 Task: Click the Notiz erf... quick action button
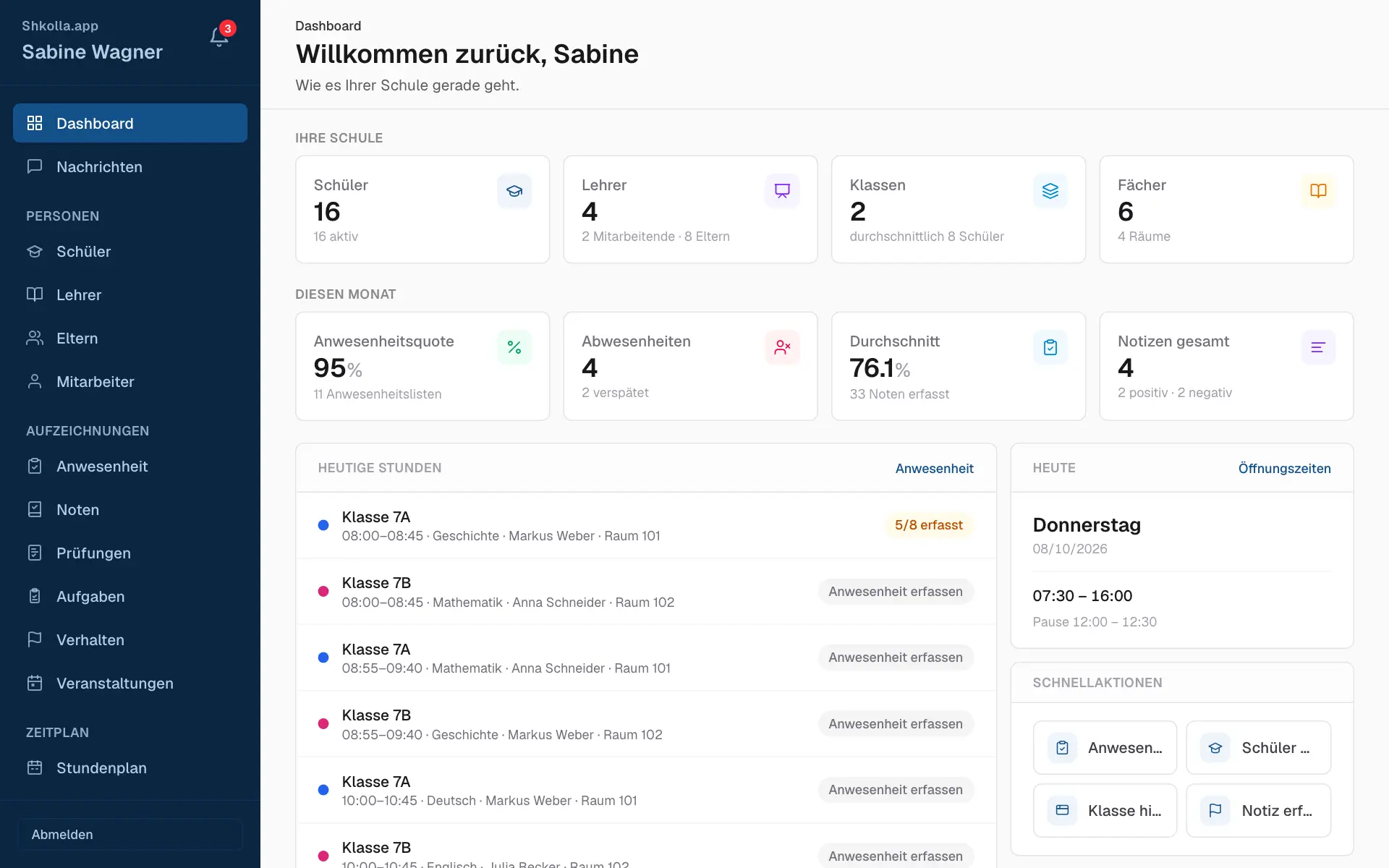click(1259, 811)
